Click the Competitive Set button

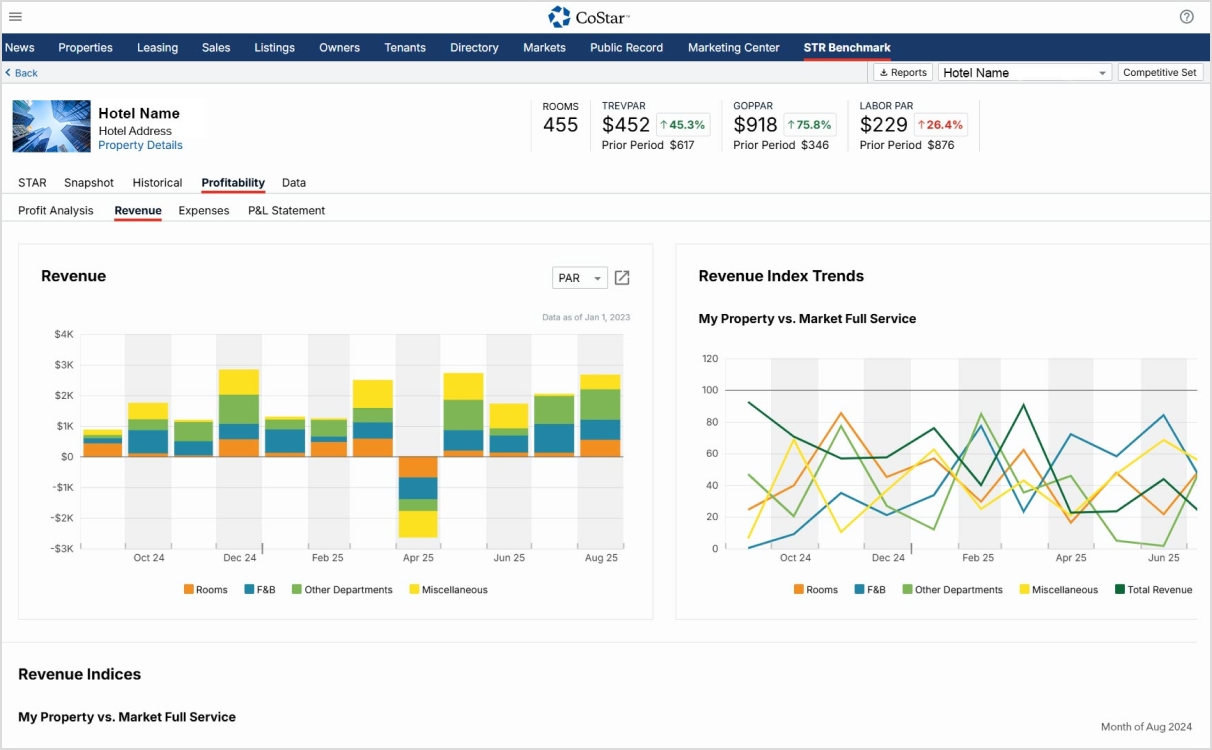(1159, 73)
